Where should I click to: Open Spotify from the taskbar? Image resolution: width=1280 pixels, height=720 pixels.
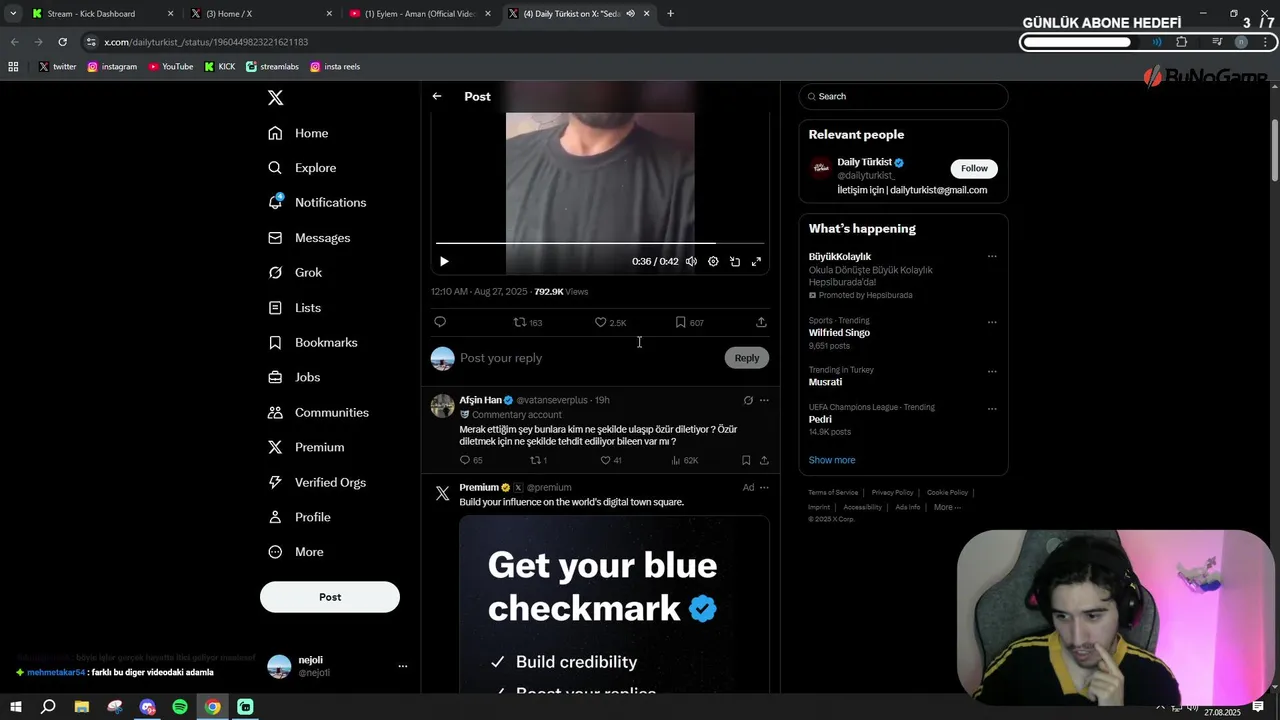tap(180, 707)
